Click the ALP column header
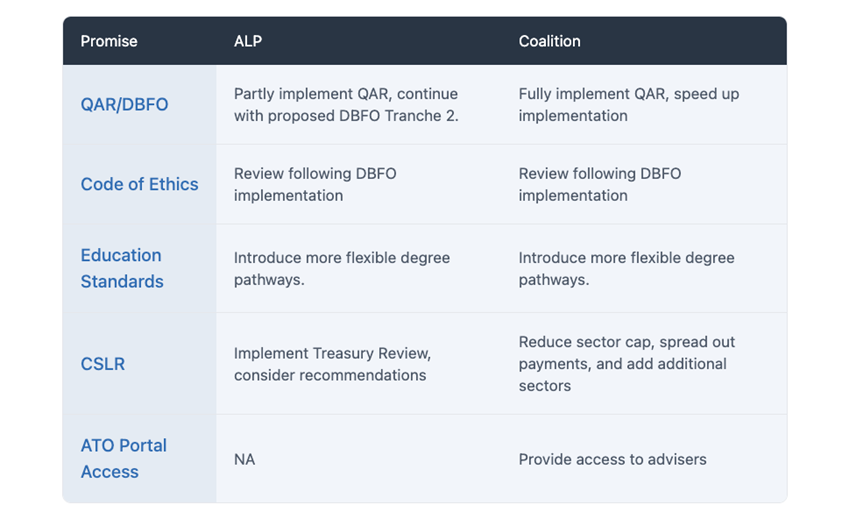Image resolution: width=842 pixels, height=519 pixels. [248, 41]
